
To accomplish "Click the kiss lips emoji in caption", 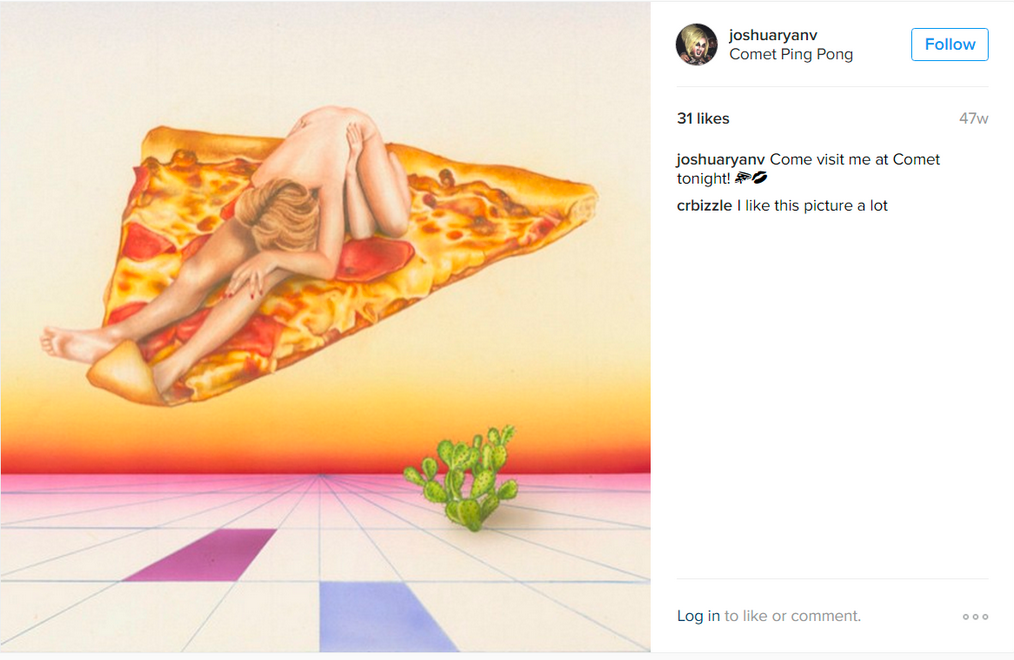I will (760, 178).
